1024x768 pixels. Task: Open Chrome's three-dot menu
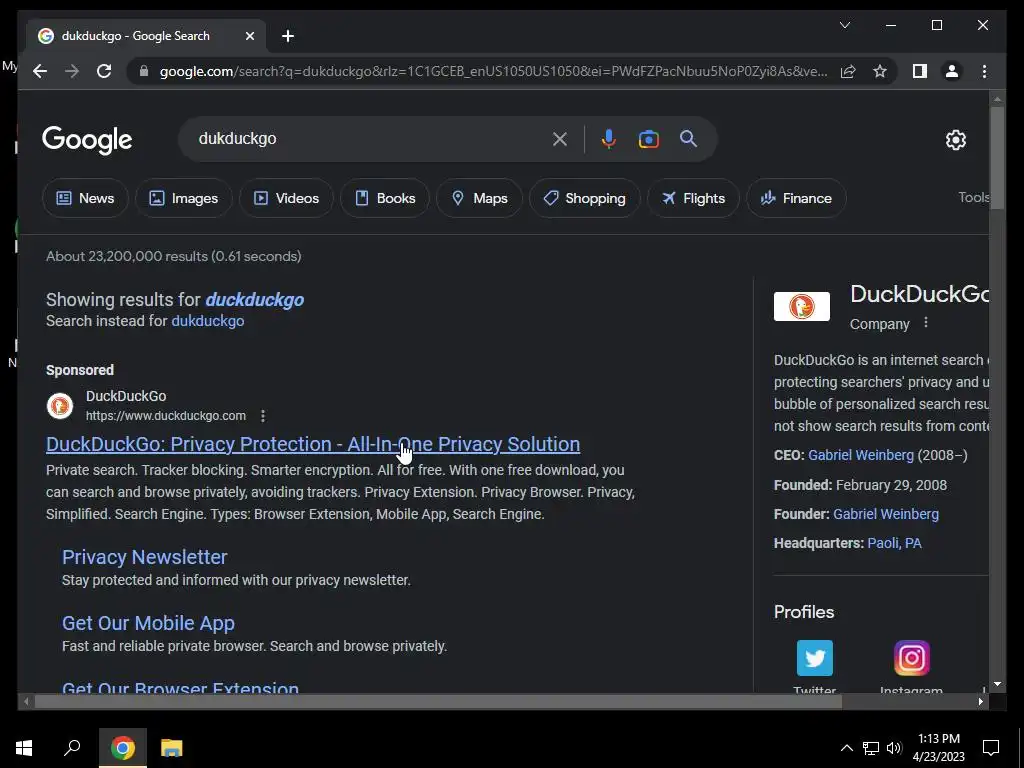[984, 71]
